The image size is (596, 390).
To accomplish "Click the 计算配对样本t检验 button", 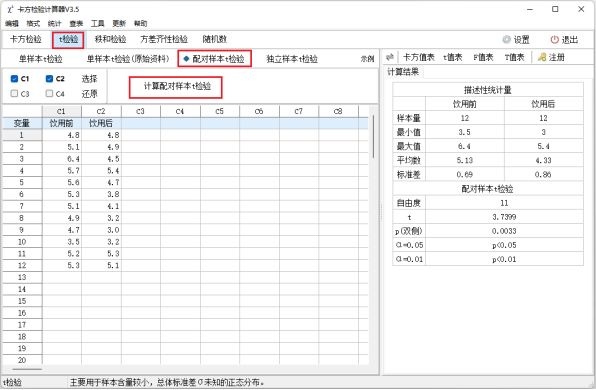I will tap(176, 87).
